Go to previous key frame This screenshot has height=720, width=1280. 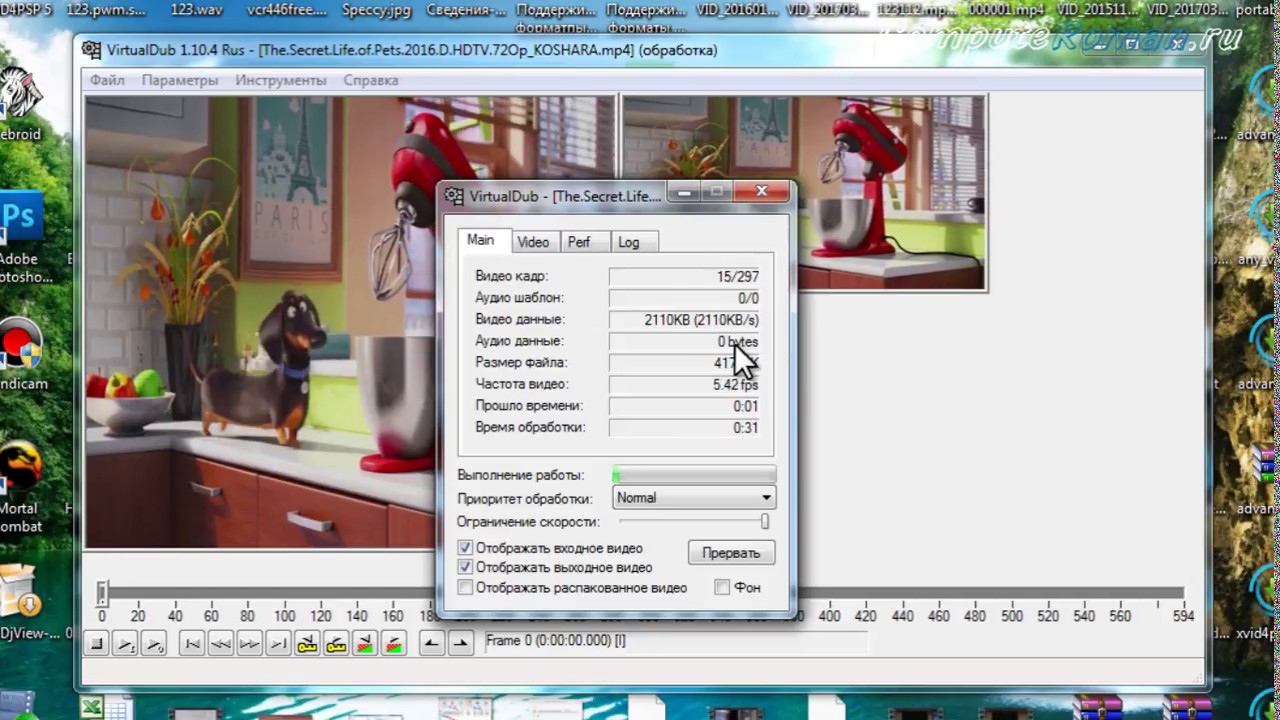tap(308, 644)
